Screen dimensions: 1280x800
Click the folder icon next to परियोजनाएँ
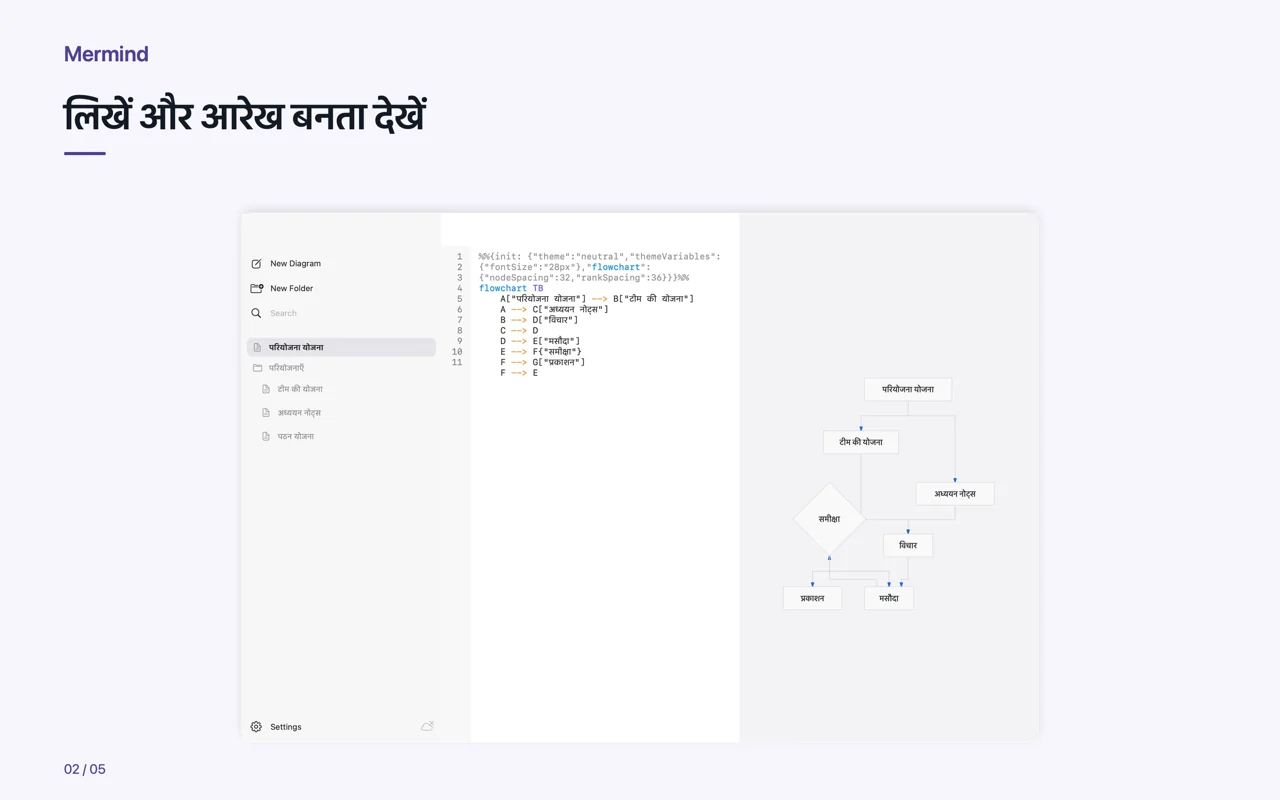[257, 368]
